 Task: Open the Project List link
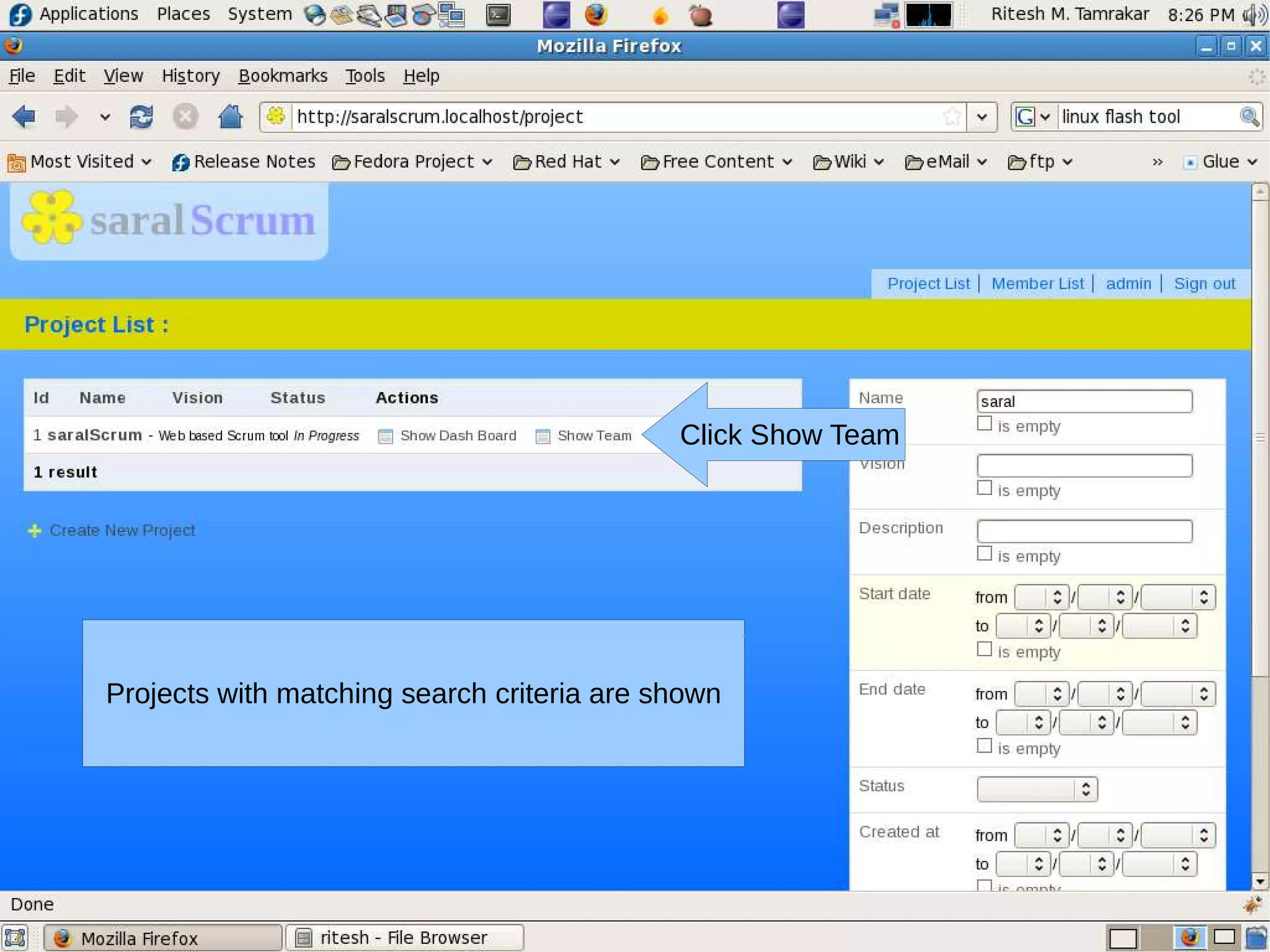[928, 283]
